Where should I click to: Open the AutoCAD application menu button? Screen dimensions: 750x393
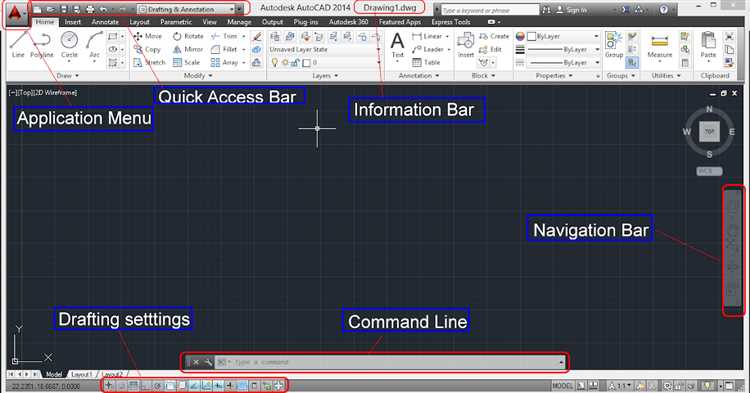pos(17,14)
